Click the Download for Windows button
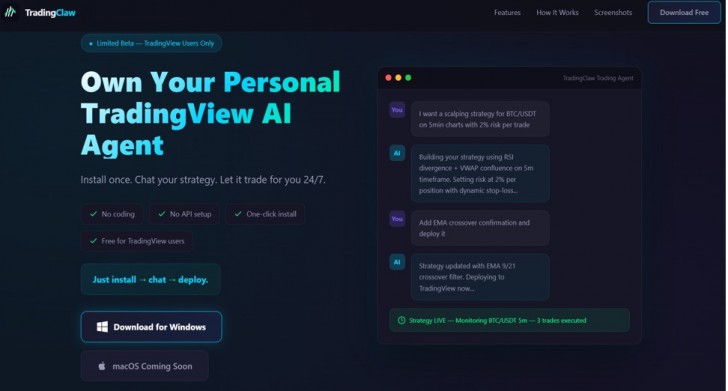The width and height of the screenshot is (728, 391). (x=151, y=327)
